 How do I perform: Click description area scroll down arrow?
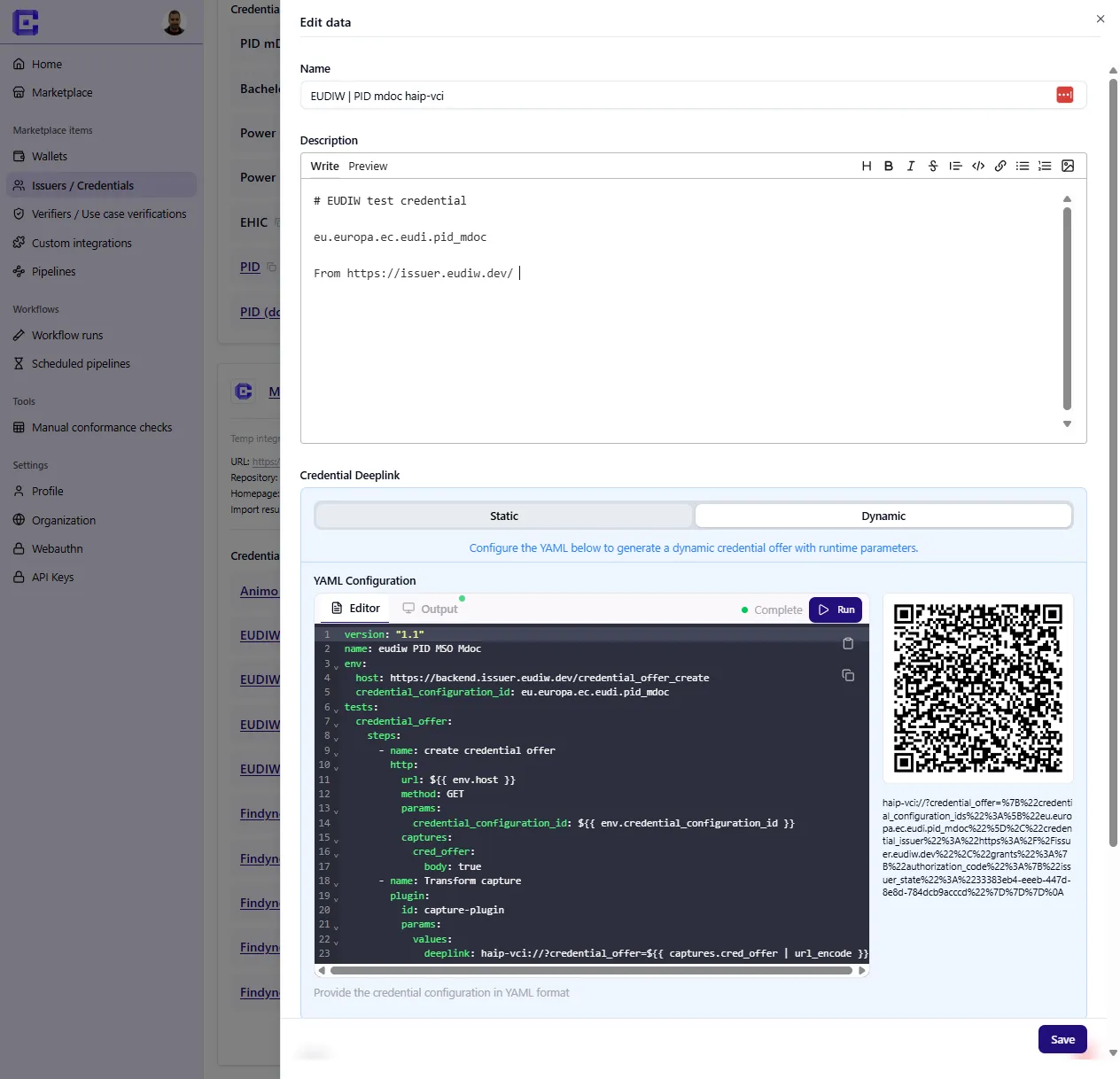coord(1067,423)
